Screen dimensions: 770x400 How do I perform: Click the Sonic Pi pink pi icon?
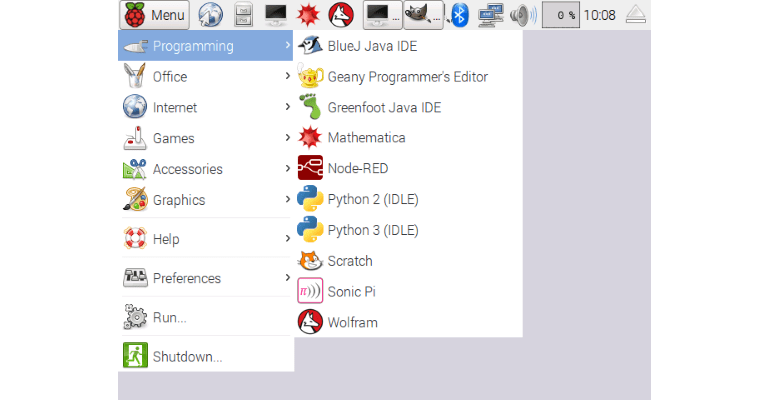point(310,291)
